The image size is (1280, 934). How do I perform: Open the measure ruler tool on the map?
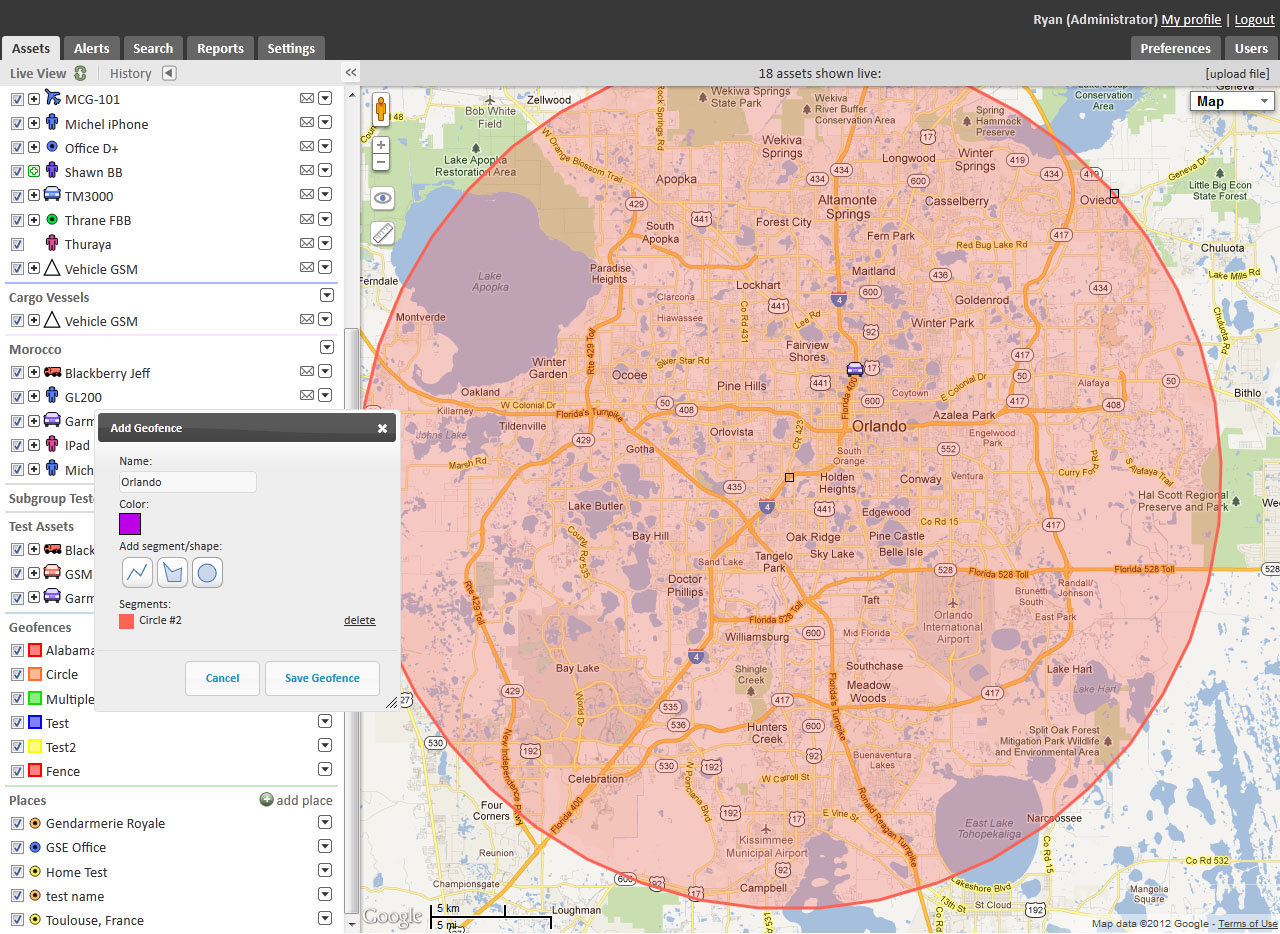tap(381, 233)
